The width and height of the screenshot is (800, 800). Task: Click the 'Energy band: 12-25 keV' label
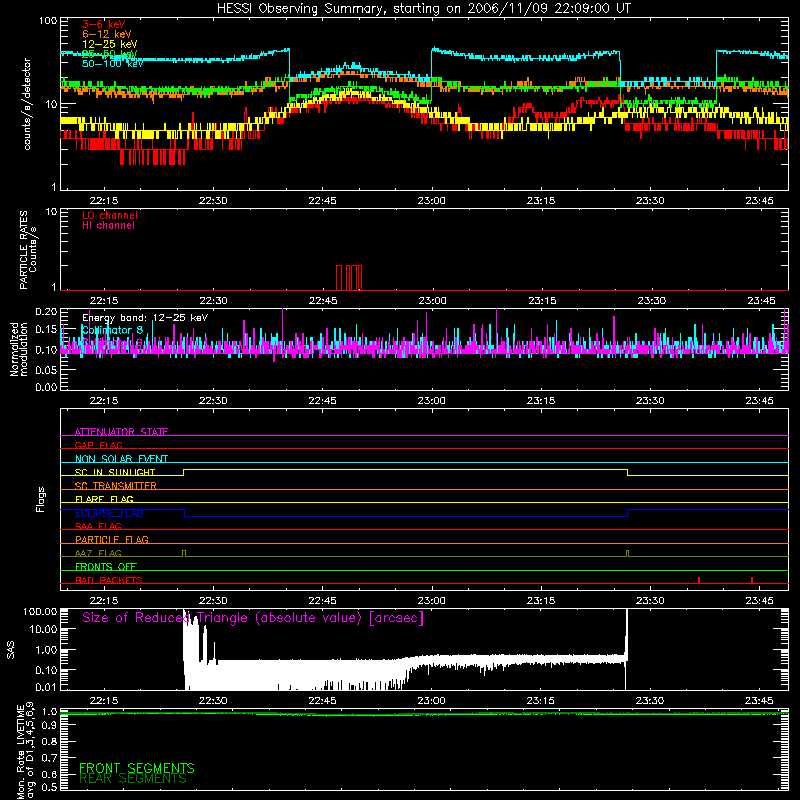pyautogui.click(x=145, y=318)
